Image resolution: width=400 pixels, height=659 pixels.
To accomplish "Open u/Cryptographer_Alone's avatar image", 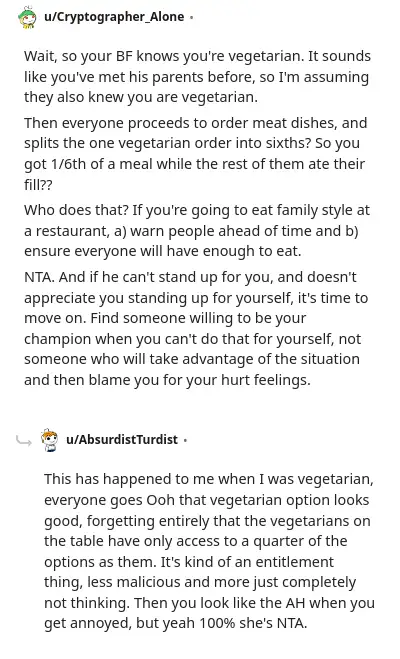I will [27, 17].
